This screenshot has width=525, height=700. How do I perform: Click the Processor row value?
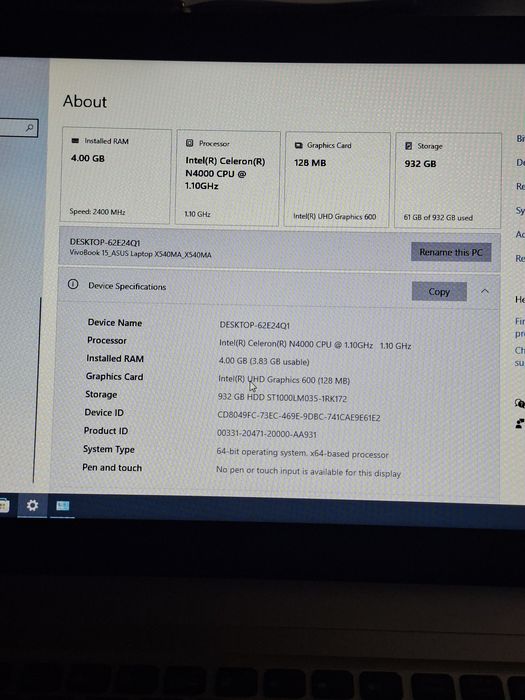(315, 345)
